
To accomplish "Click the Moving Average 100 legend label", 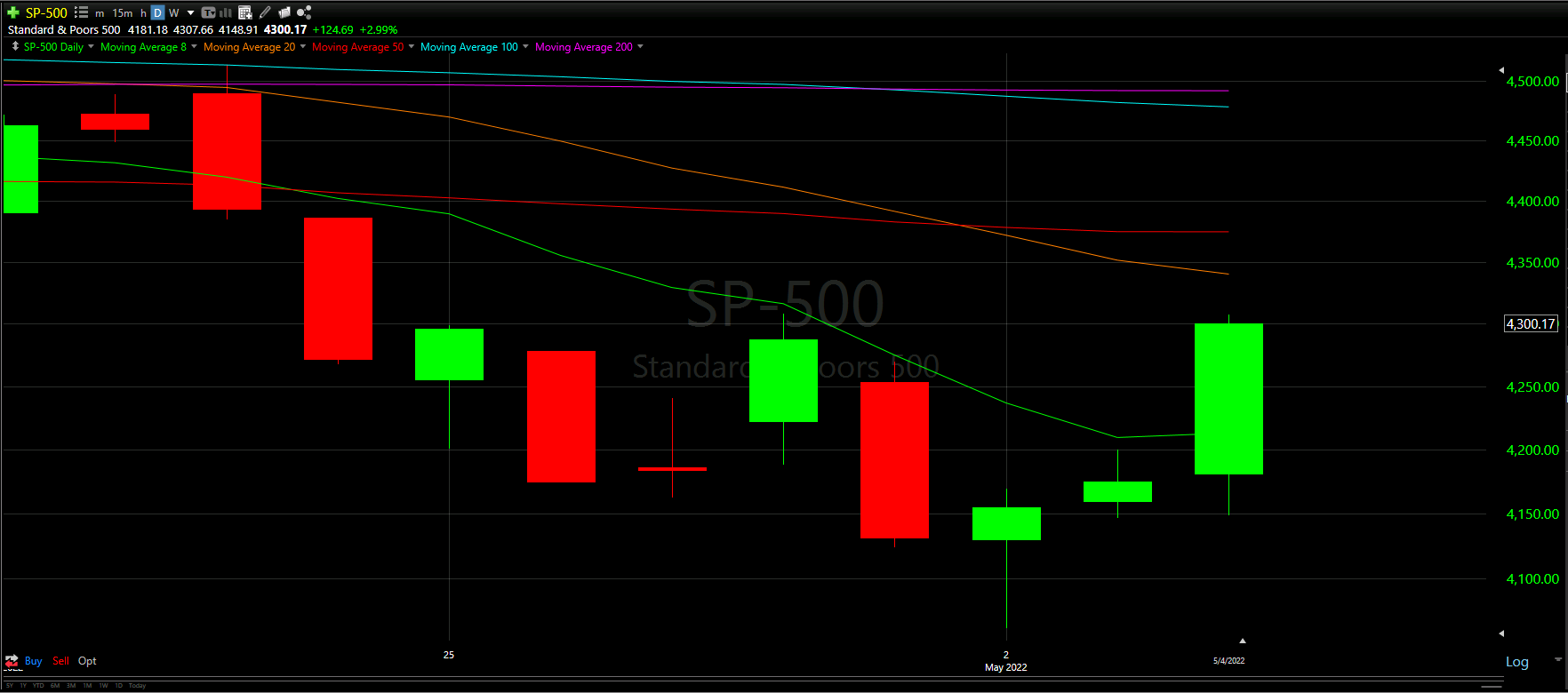I will tap(468, 47).
